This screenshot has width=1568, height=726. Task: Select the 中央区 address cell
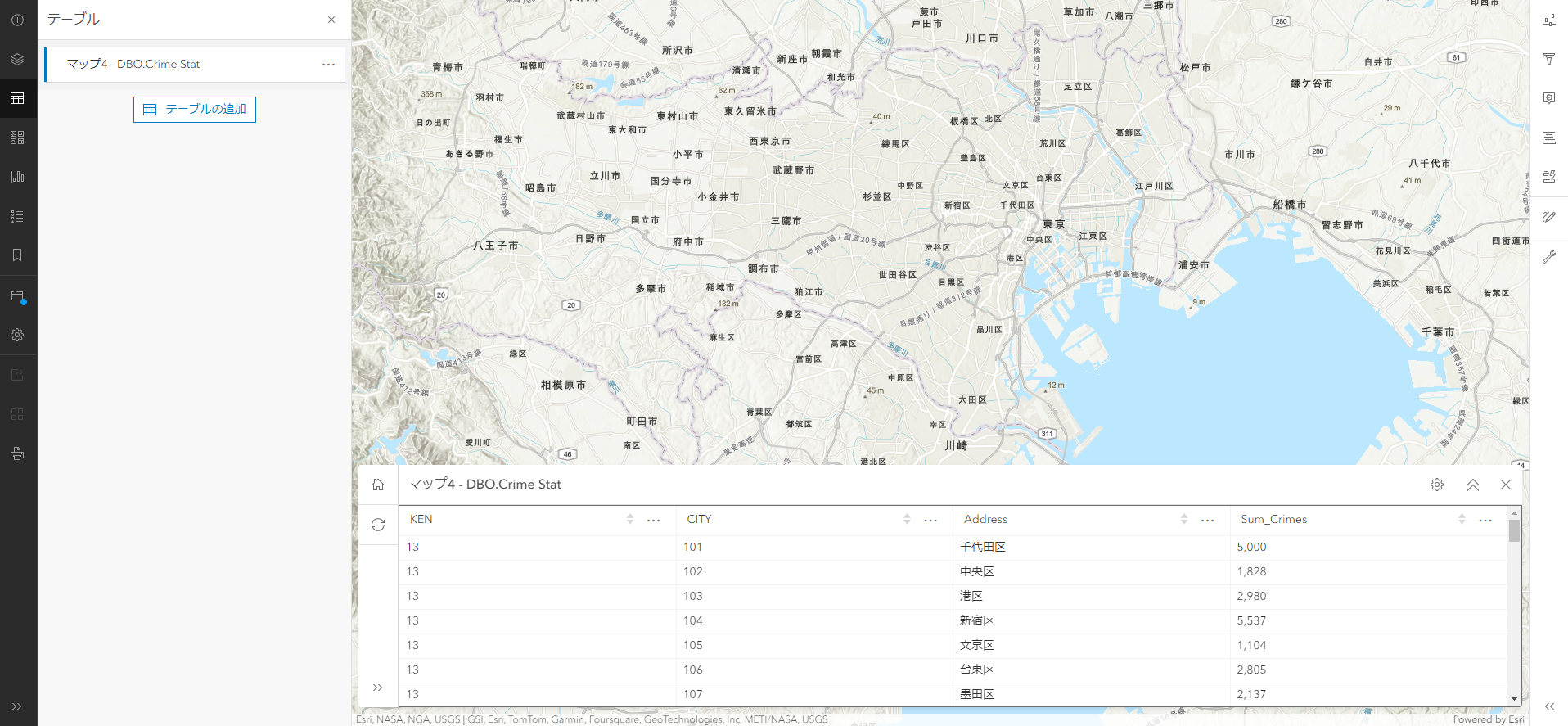(x=1092, y=571)
